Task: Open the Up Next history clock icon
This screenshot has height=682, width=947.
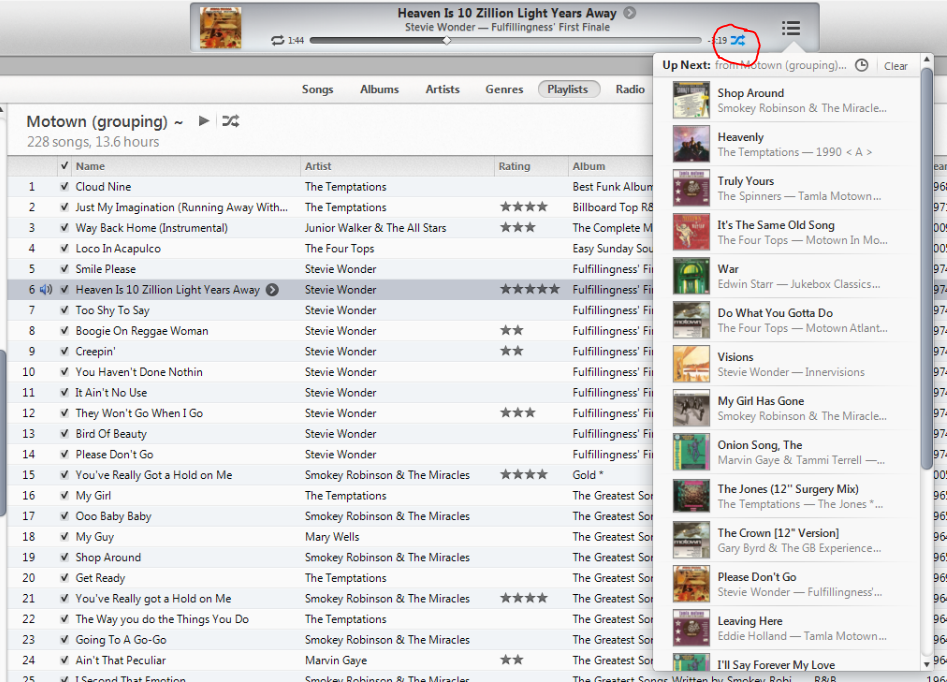Action: coord(862,65)
